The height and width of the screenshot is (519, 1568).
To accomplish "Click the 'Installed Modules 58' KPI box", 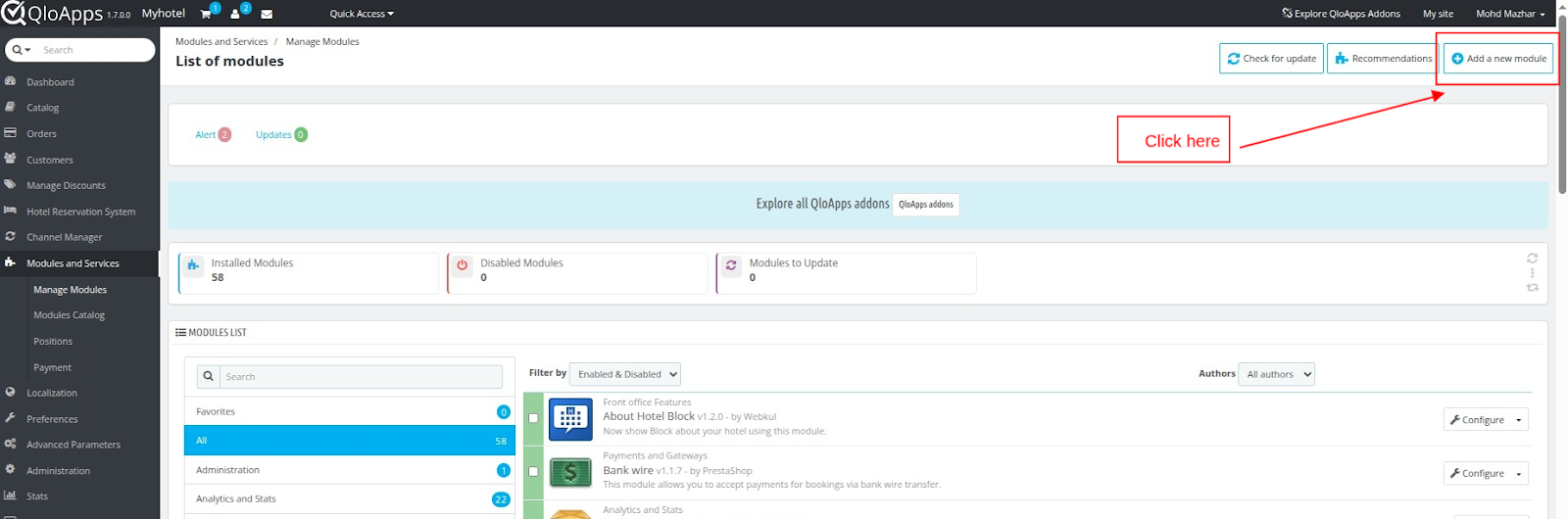I will [309, 273].
